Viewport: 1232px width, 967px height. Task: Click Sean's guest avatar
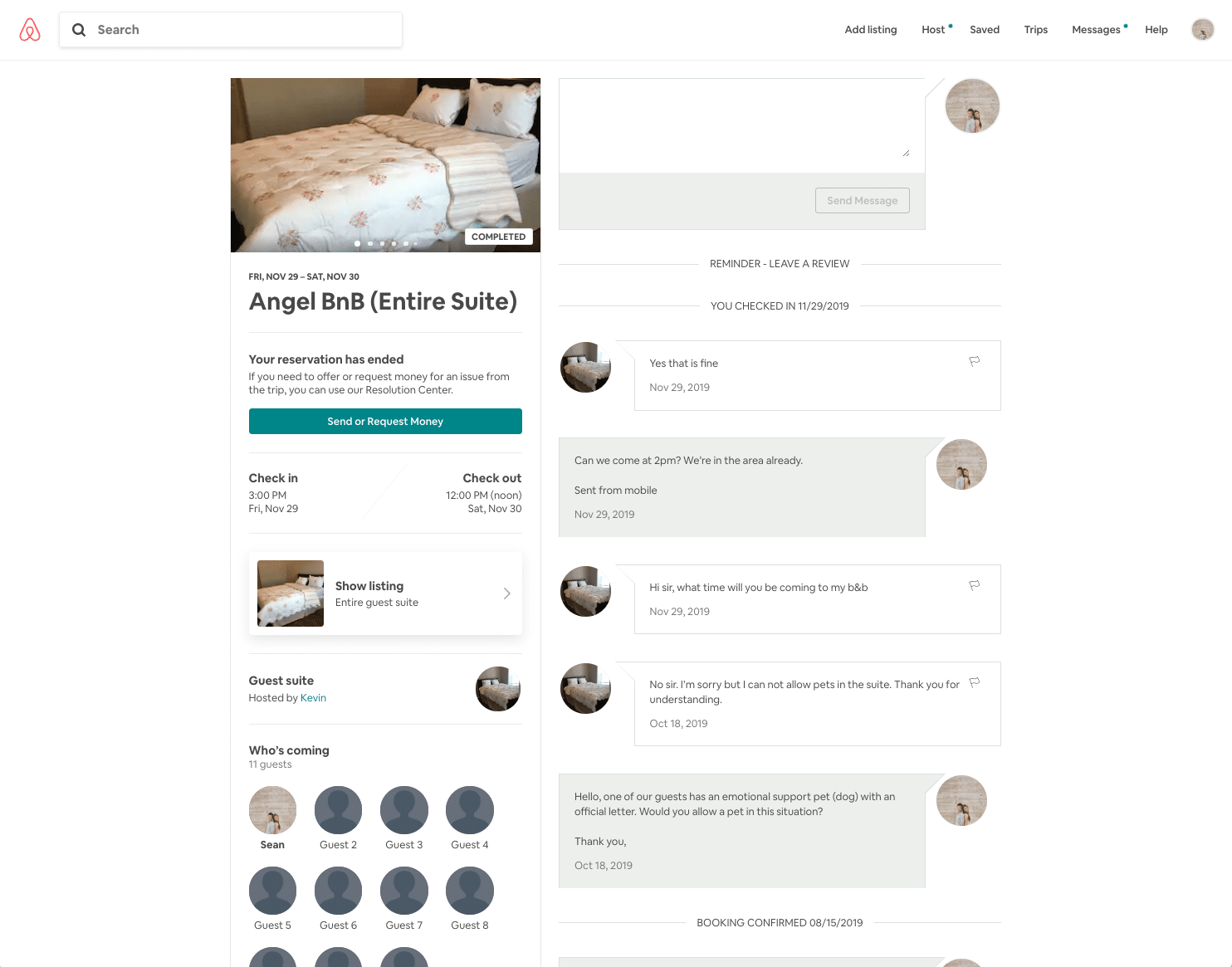[272, 810]
